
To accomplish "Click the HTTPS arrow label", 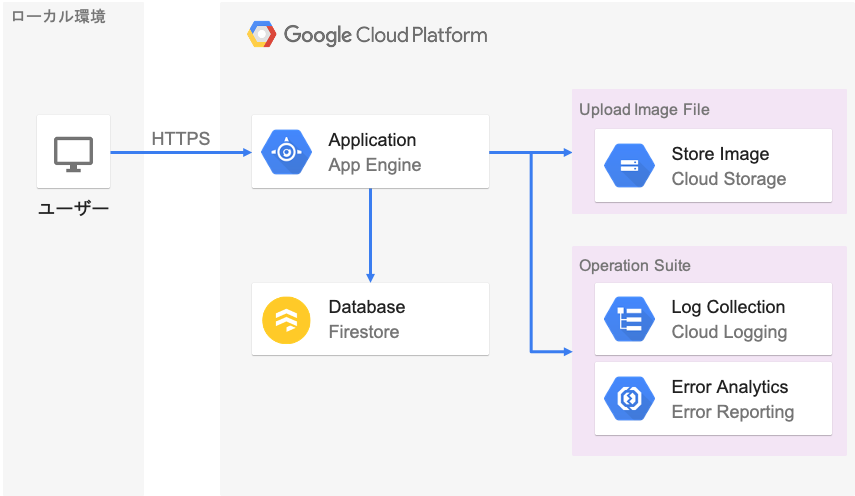I will pos(180,138).
